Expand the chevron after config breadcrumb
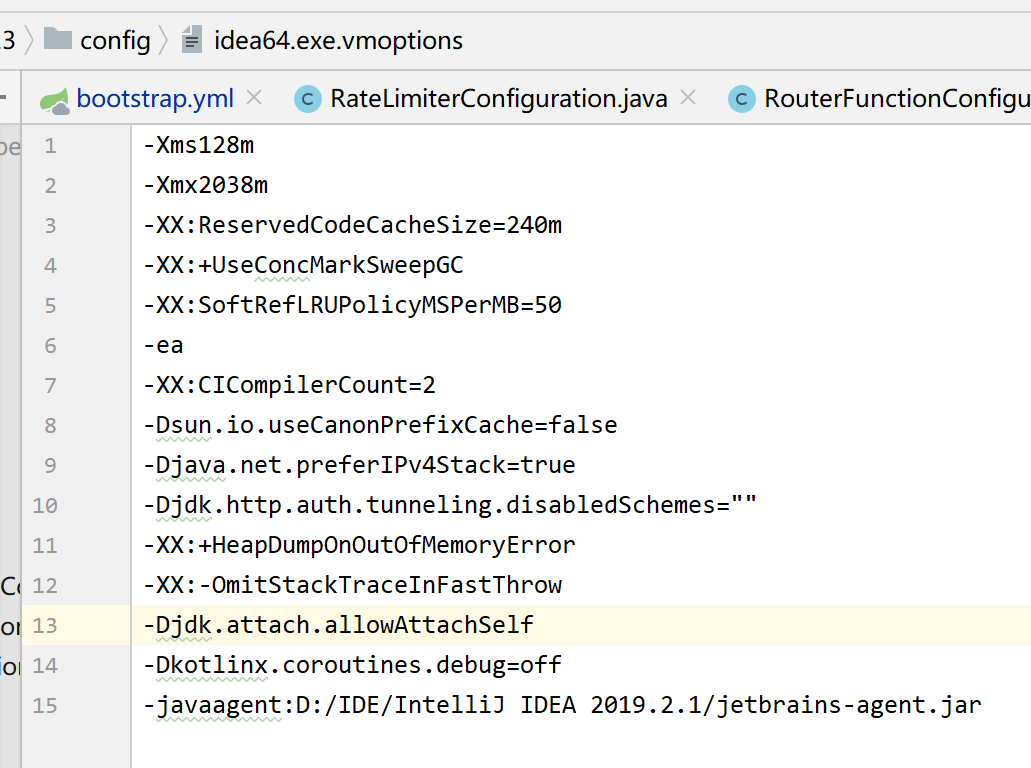 pyautogui.click(x=164, y=40)
